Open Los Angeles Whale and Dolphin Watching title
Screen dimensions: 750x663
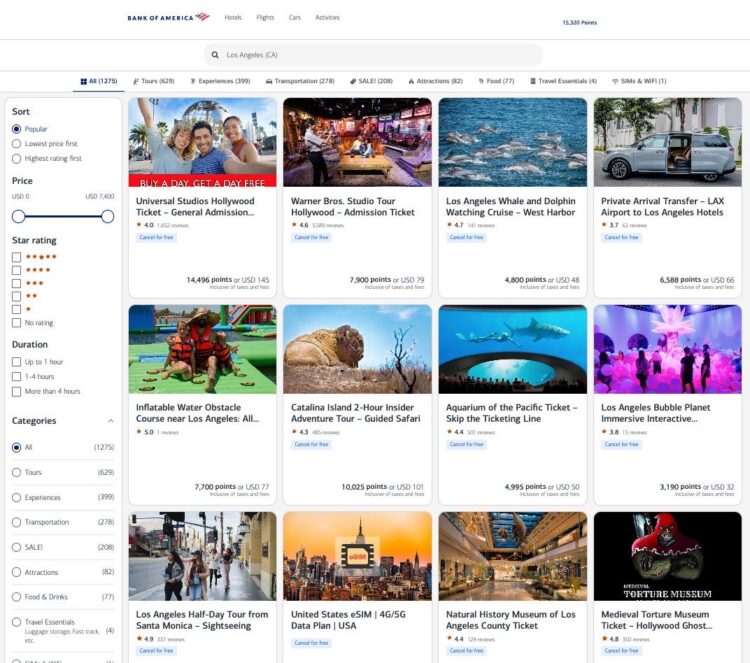pyautogui.click(x=510, y=207)
